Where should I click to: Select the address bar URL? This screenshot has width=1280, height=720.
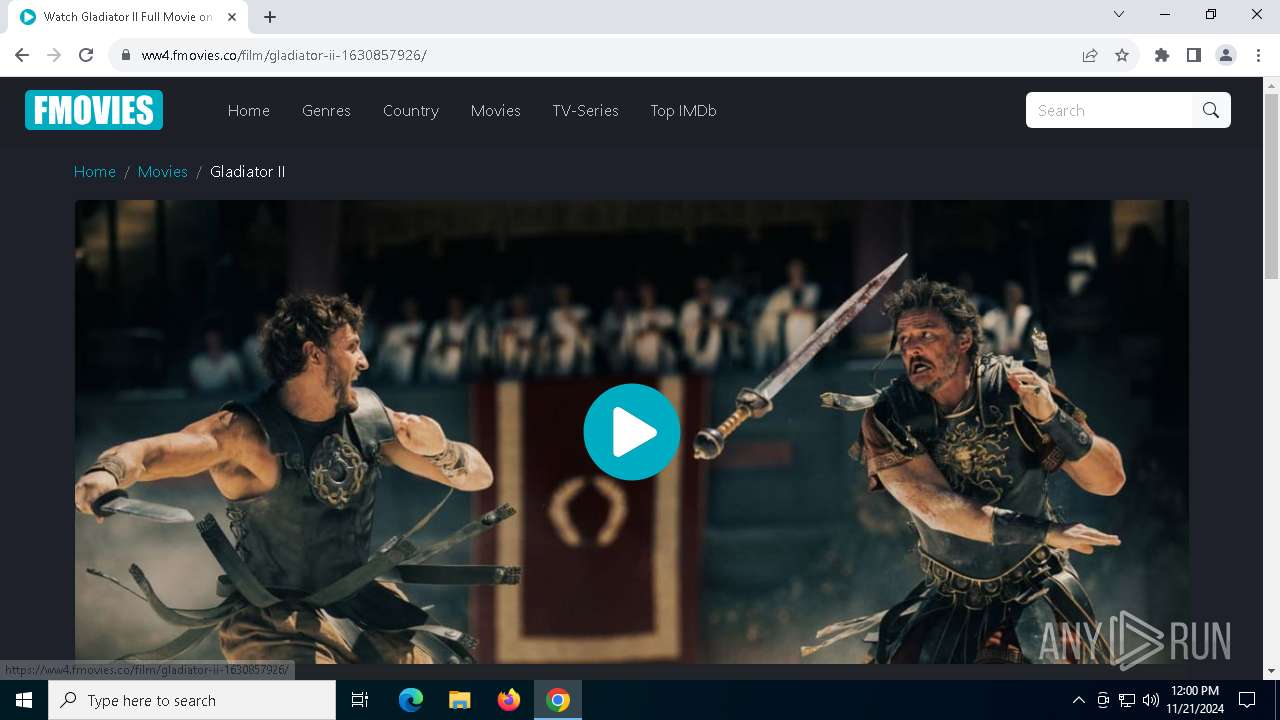[284, 55]
